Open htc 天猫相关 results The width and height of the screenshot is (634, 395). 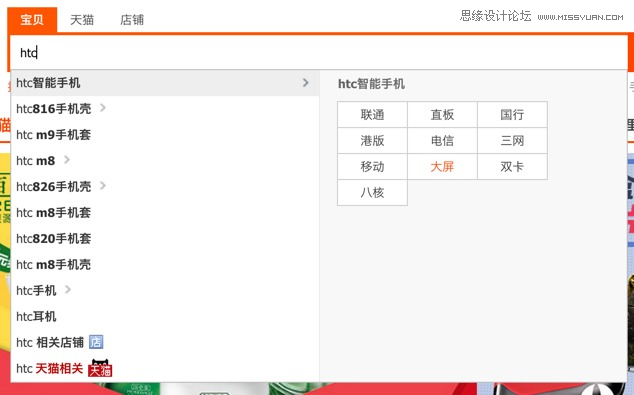[x=49, y=368]
